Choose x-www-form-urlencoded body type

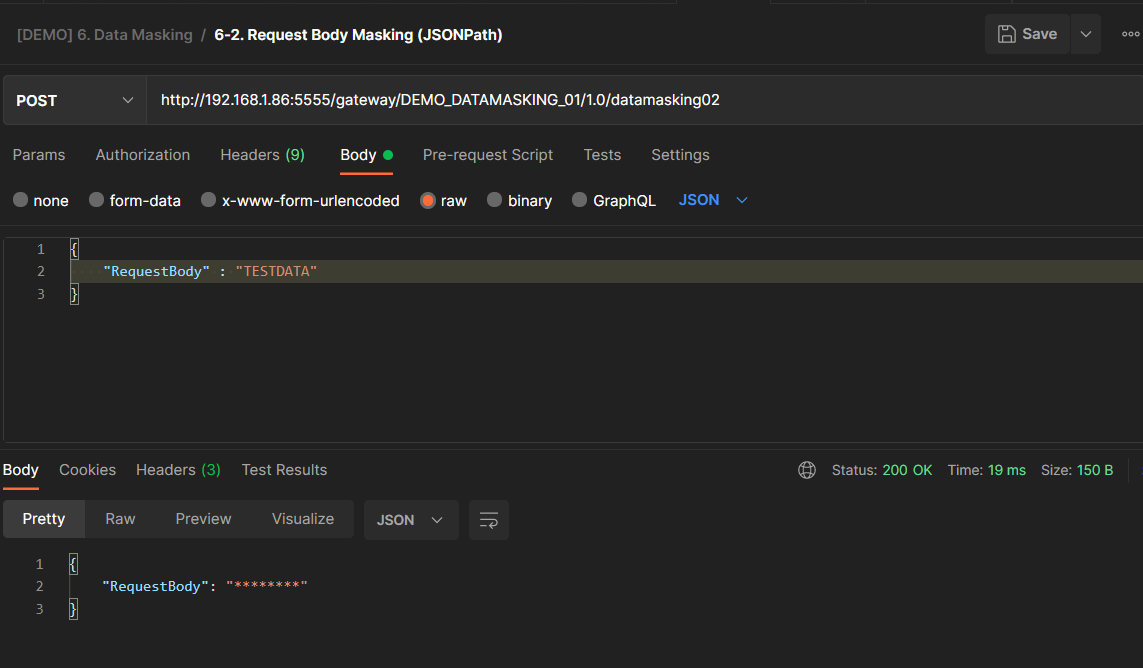tap(209, 200)
